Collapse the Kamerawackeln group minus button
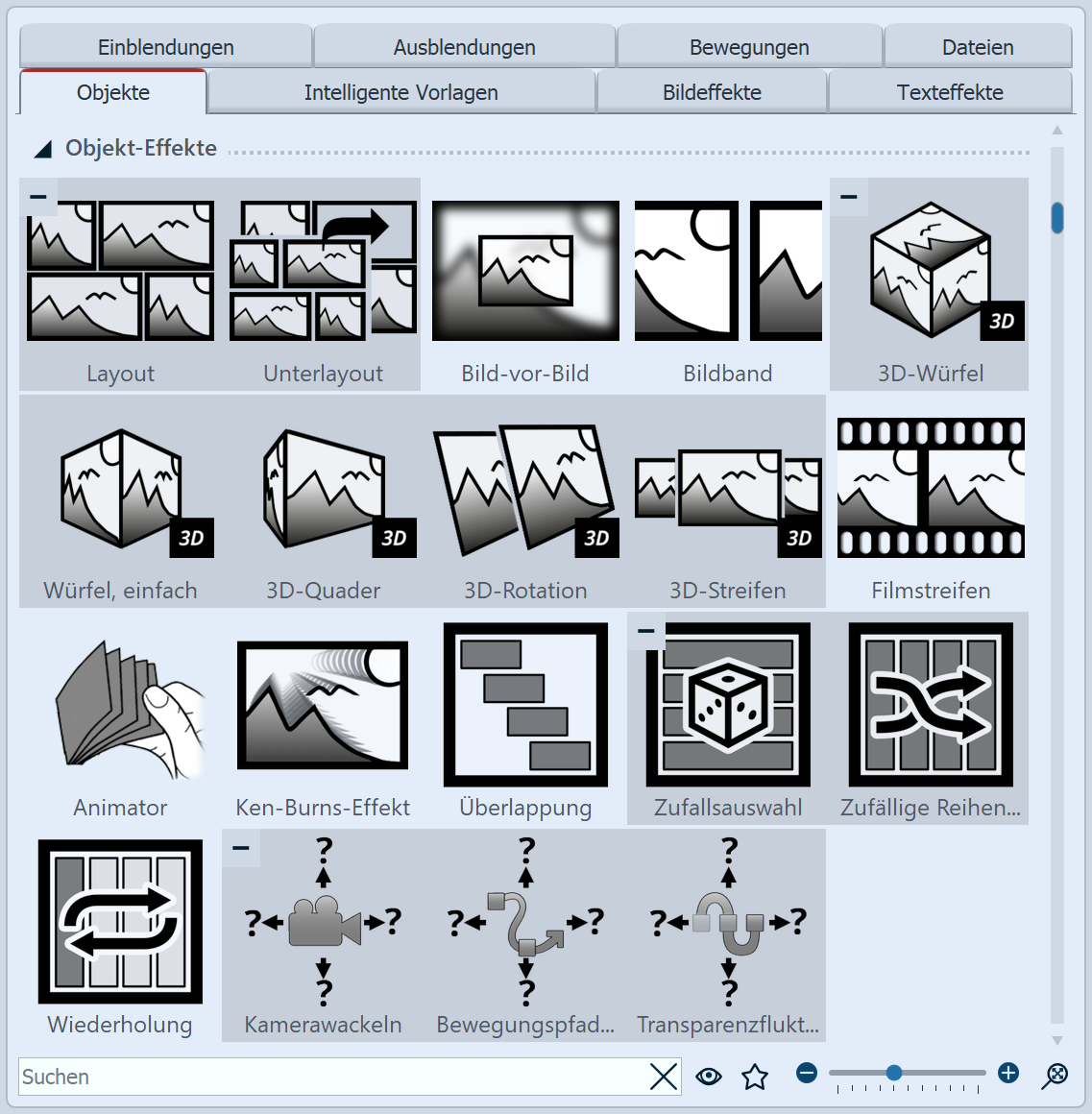The image size is (1092, 1114). coord(241,848)
